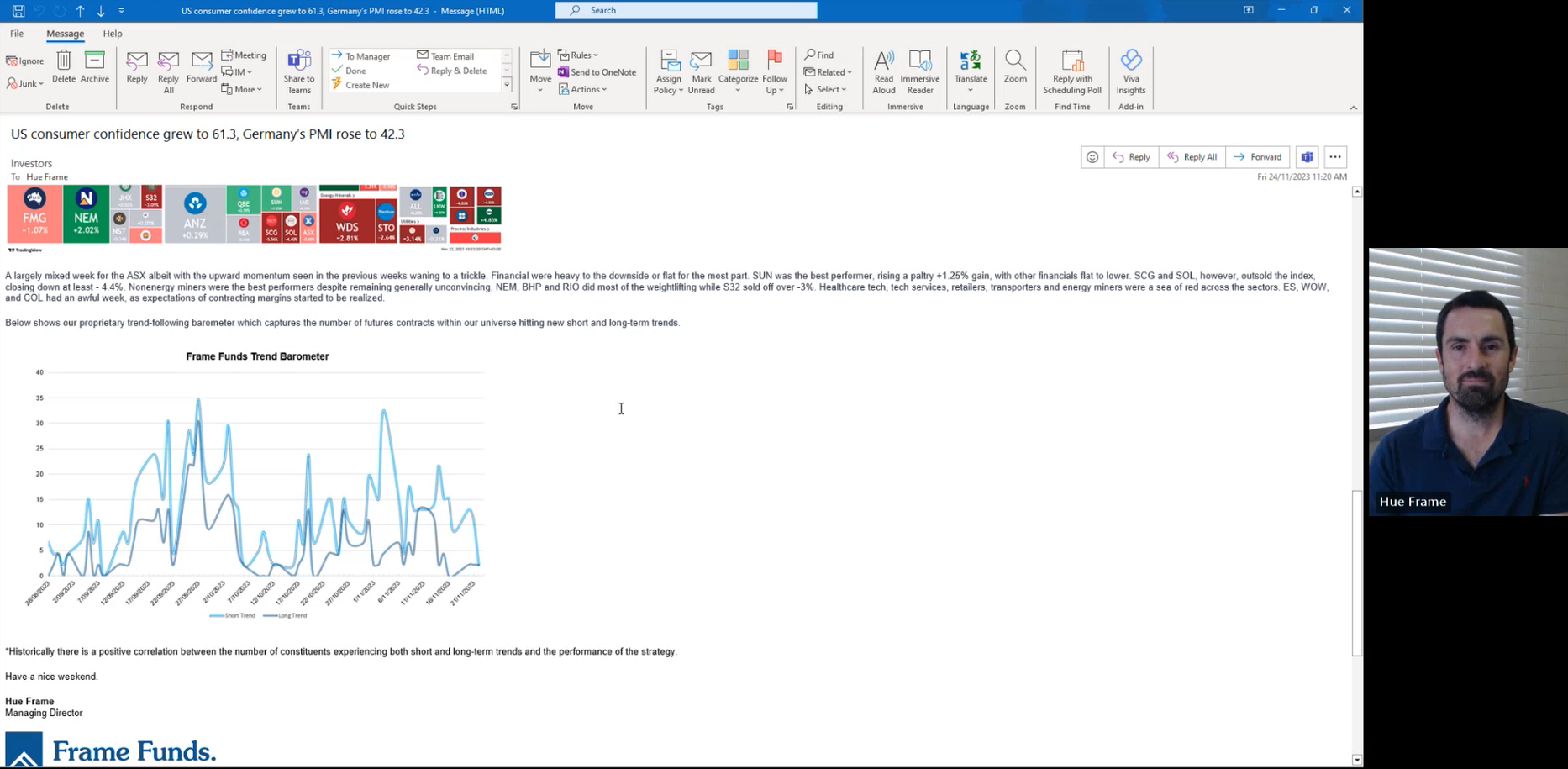Screen dimensions: 1568x769
Task: Open the More respond options
Action: [x=242, y=89]
